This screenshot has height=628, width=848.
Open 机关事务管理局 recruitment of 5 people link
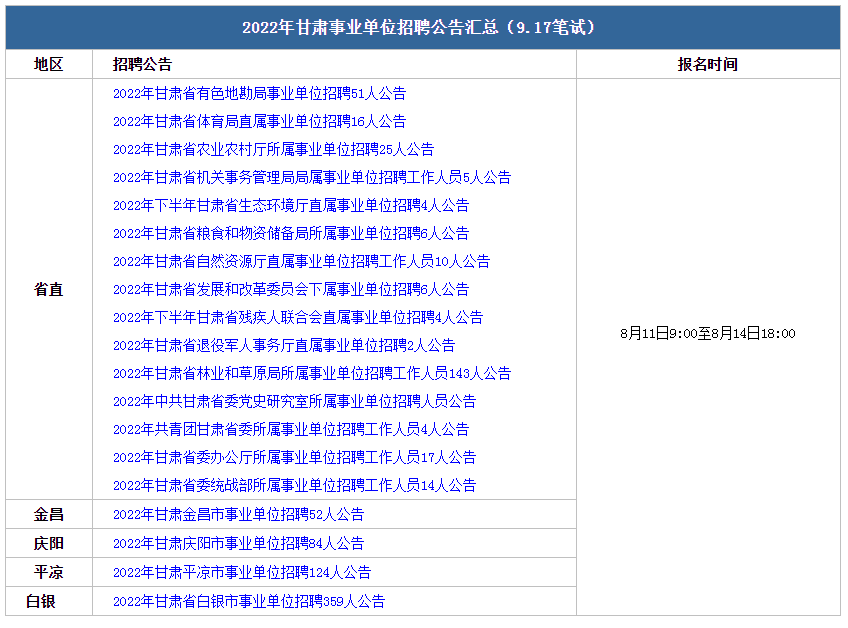[312, 177]
